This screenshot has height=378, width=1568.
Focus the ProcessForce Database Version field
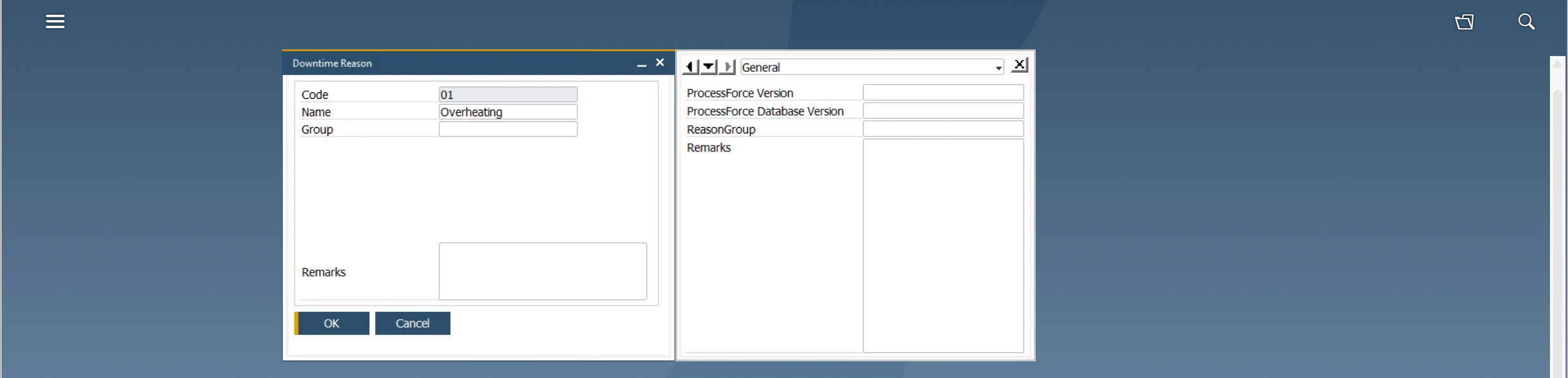[943, 110]
